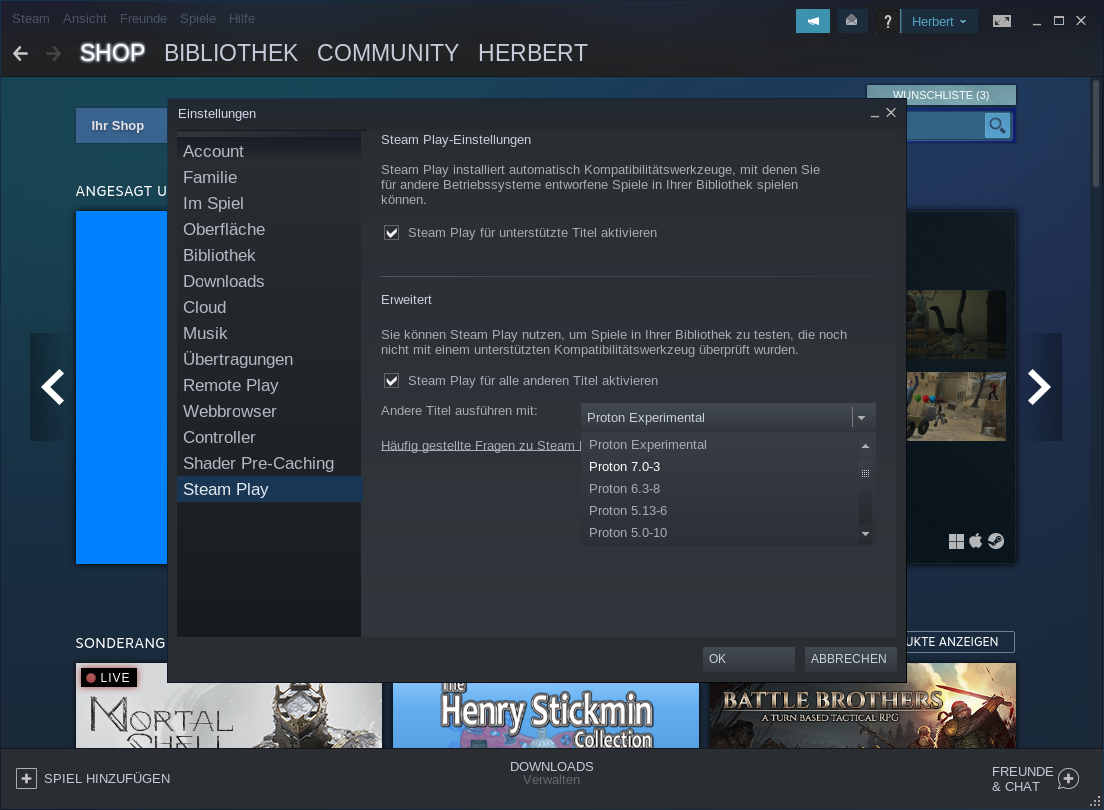This screenshot has width=1104, height=810.
Task: Open the Herbert account dropdown
Action: pos(939,22)
